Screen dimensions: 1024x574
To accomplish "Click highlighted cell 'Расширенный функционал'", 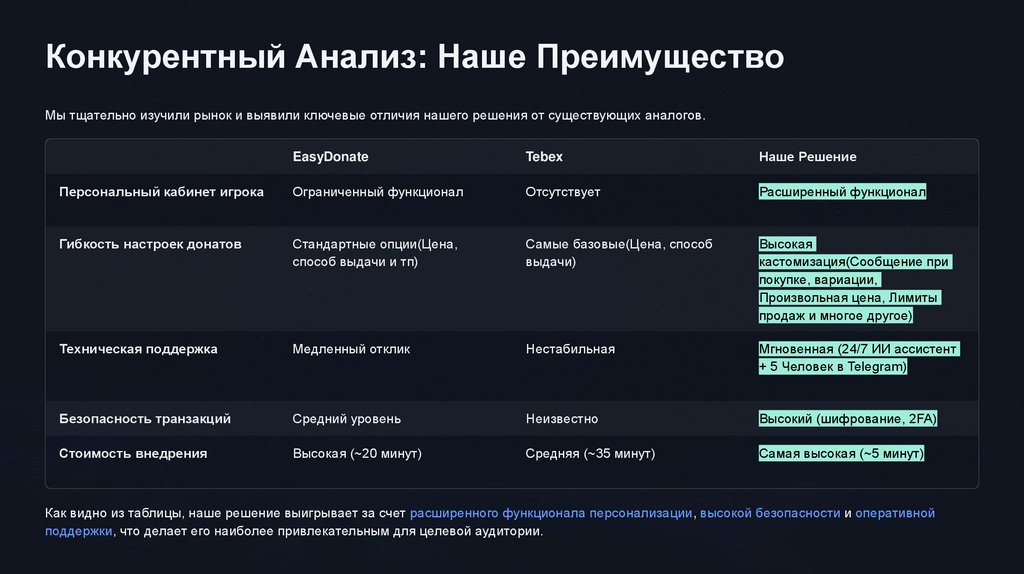I will 842,192.
